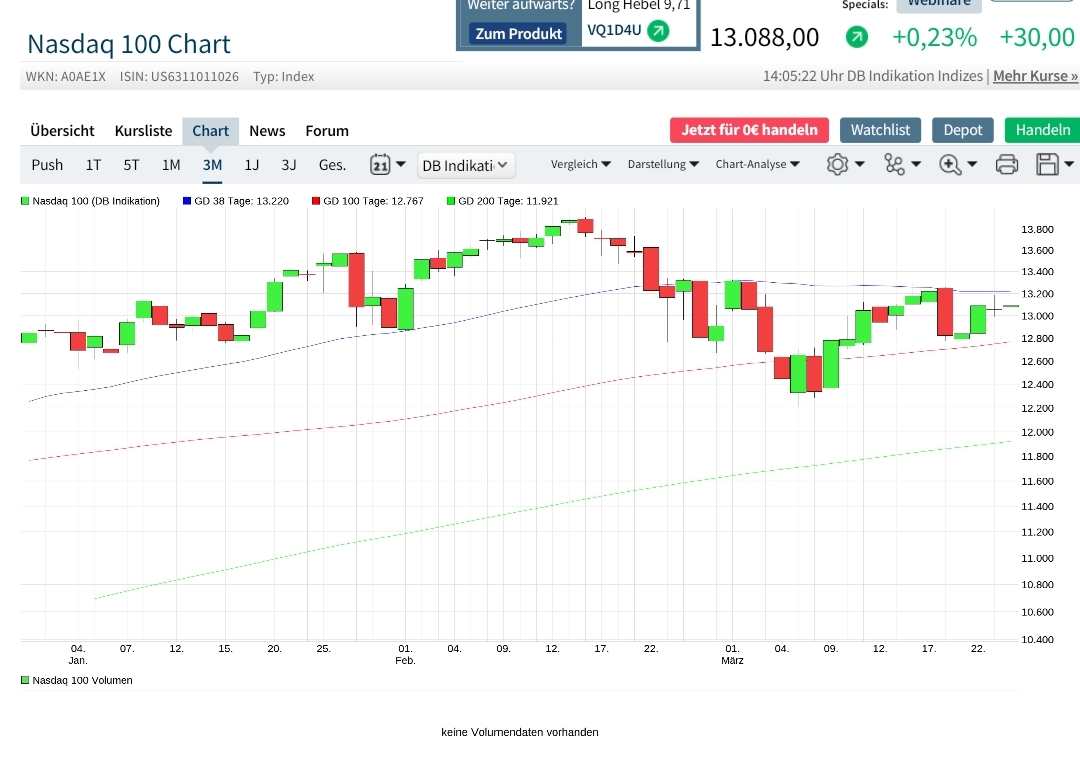This screenshot has height=767, width=1080.
Task: Open the Kursliste tab
Action: click(143, 130)
